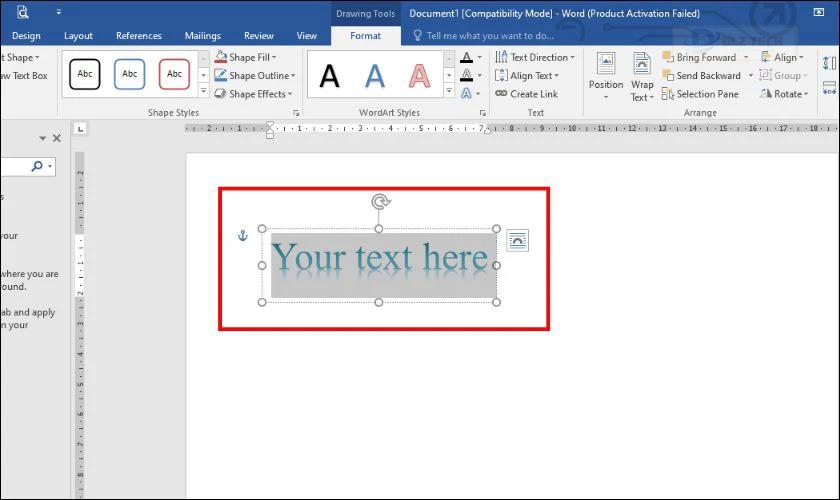Open the Bring Forward dropdown arrow
Viewport: 840px width, 500px height.
[x=746, y=57]
